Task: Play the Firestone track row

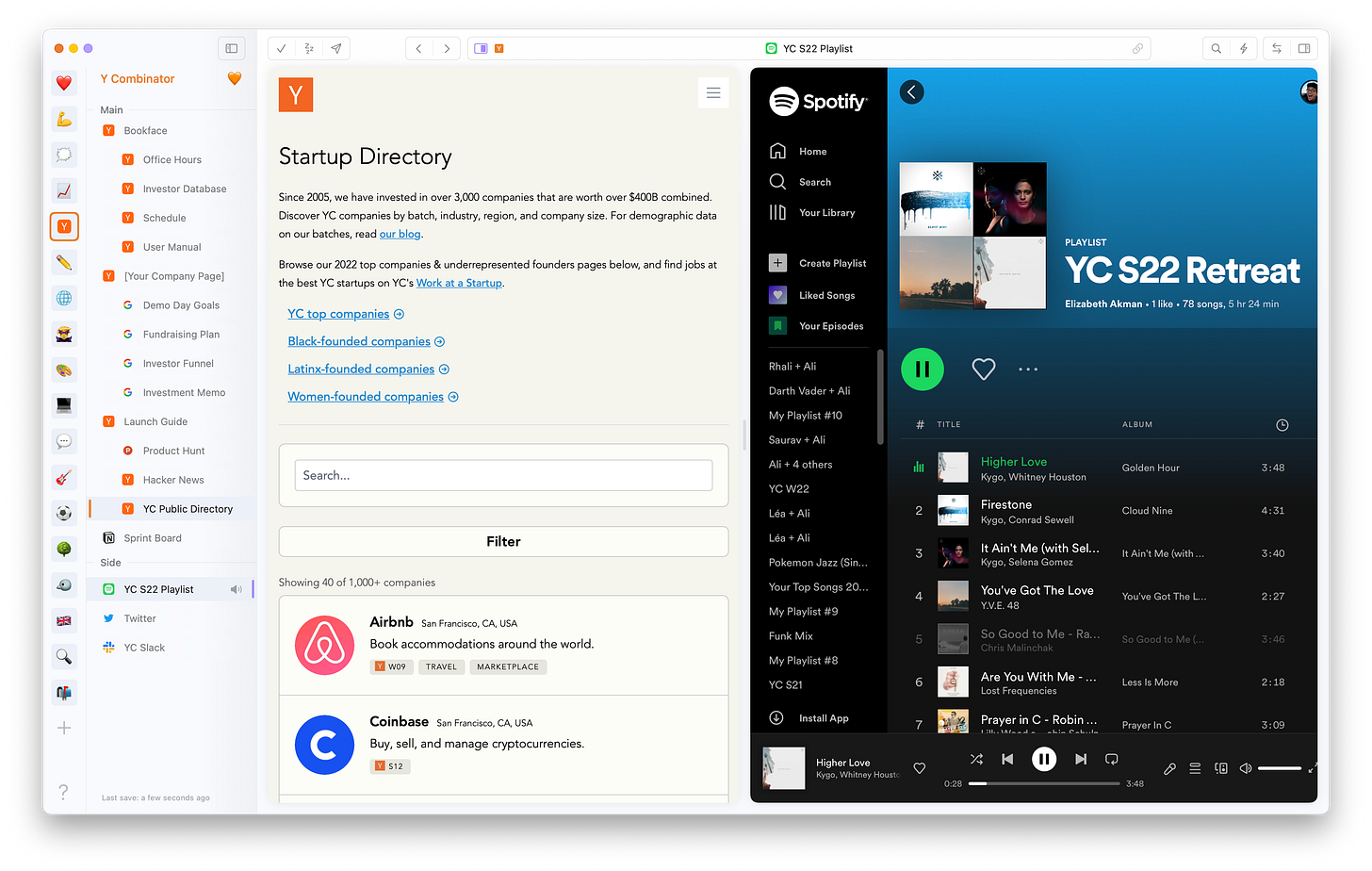Action: pyautogui.click(x=1102, y=511)
